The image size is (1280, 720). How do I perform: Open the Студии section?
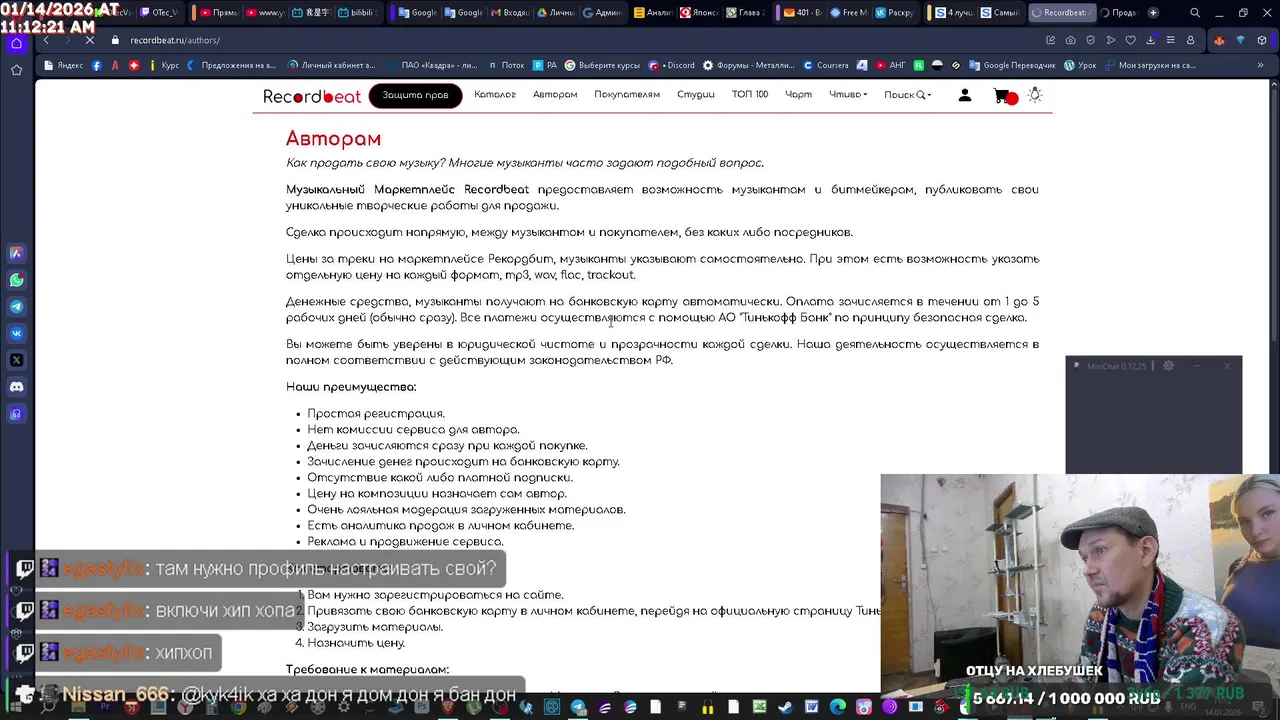click(695, 95)
